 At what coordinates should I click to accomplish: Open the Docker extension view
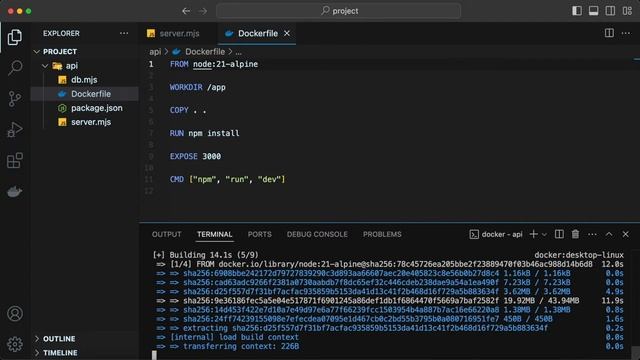click(x=15, y=191)
